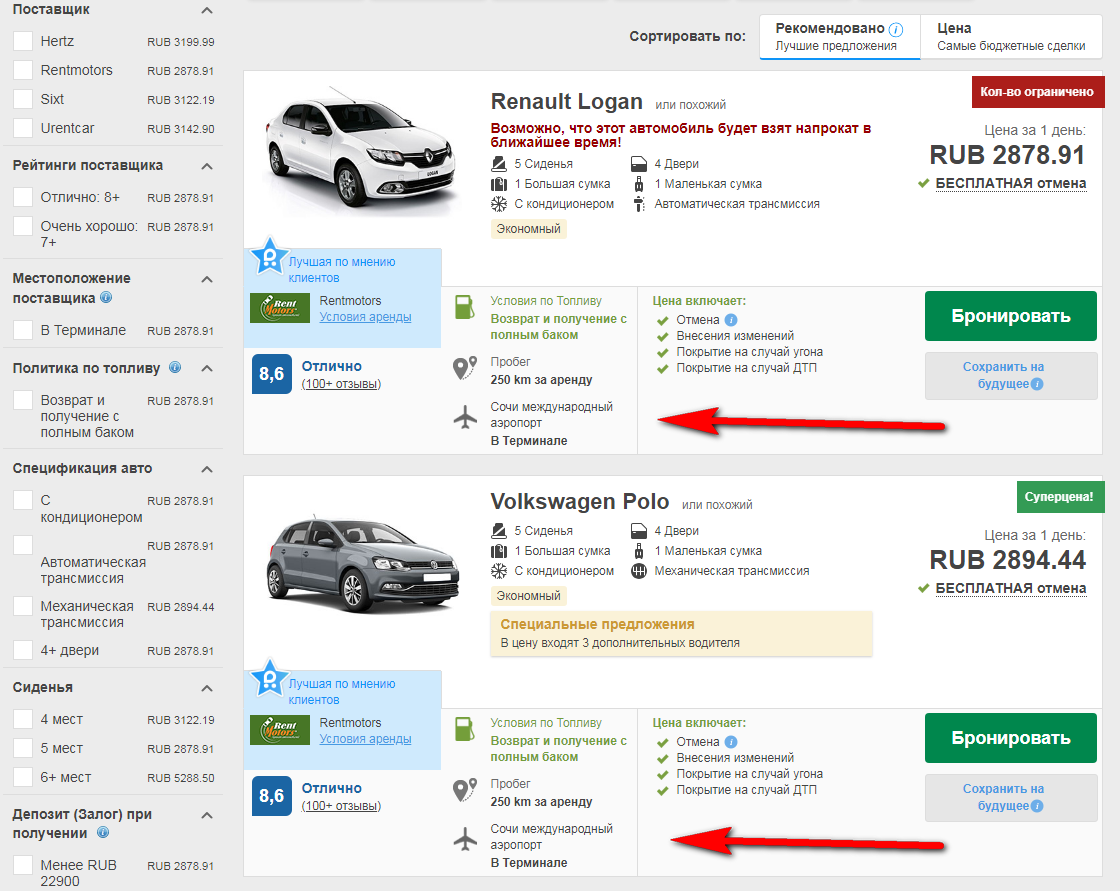The height and width of the screenshot is (891, 1120).
Task: Click mileage pin icon in Volkswagen Polo card
Action: pos(465,790)
